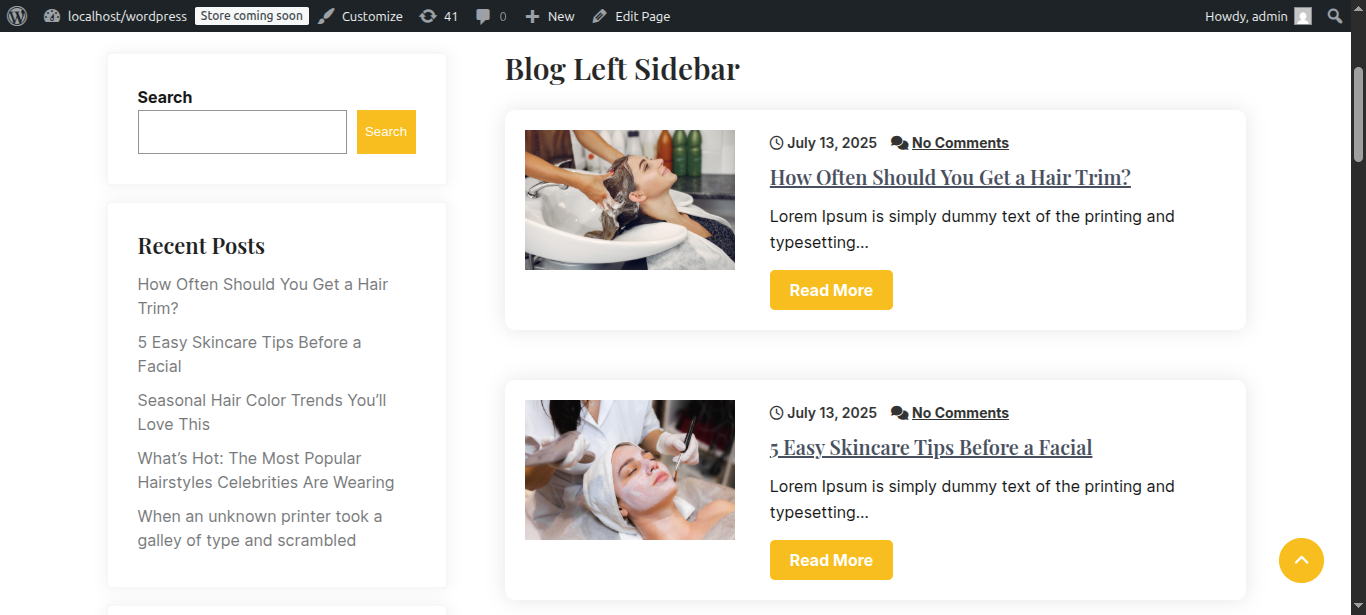Open Read More for the Hair Trim post
The width and height of the screenshot is (1366, 615).
click(x=831, y=290)
